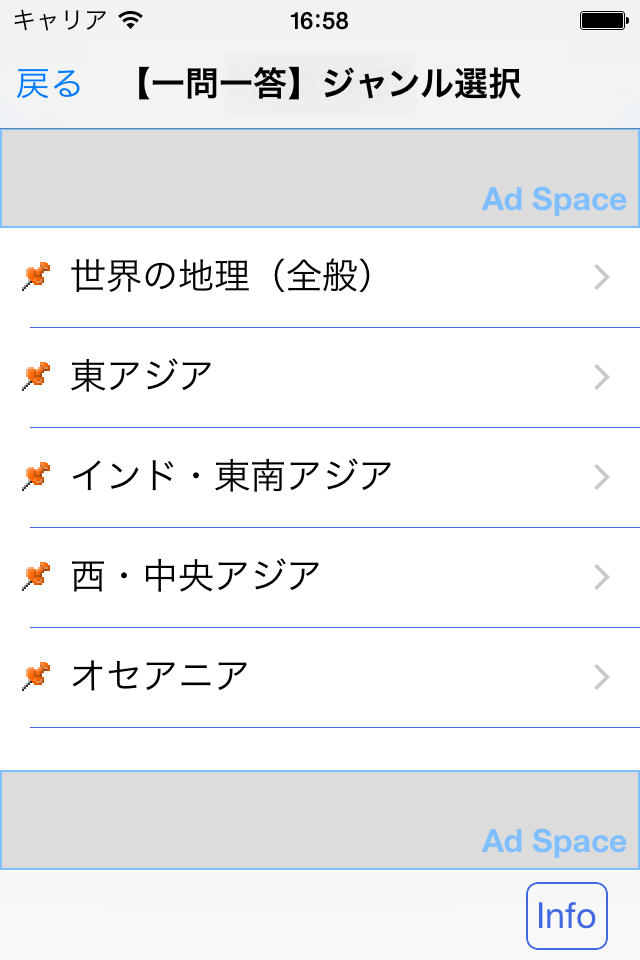Click pushpin icon beside インド・東南アジア

[x=35, y=477]
